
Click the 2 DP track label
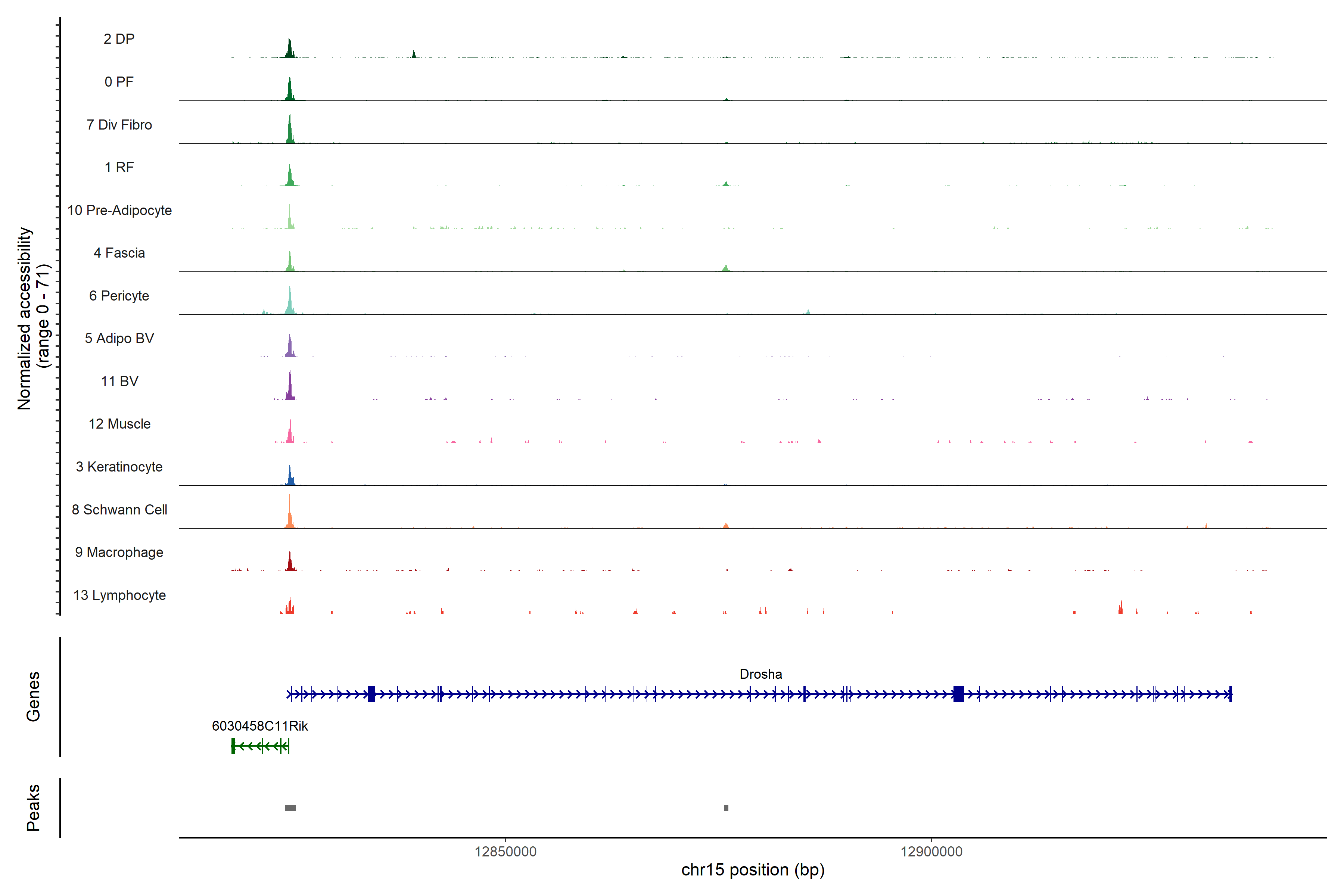pyautogui.click(x=119, y=39)
